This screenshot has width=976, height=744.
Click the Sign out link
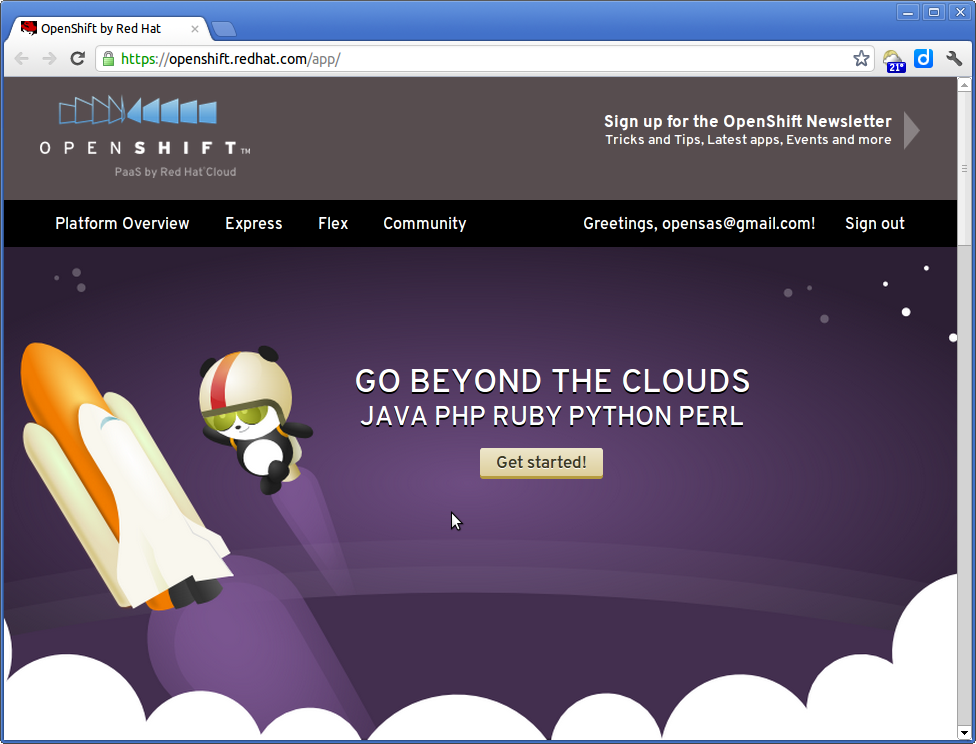pyautogui.click(x=875, y=224)
